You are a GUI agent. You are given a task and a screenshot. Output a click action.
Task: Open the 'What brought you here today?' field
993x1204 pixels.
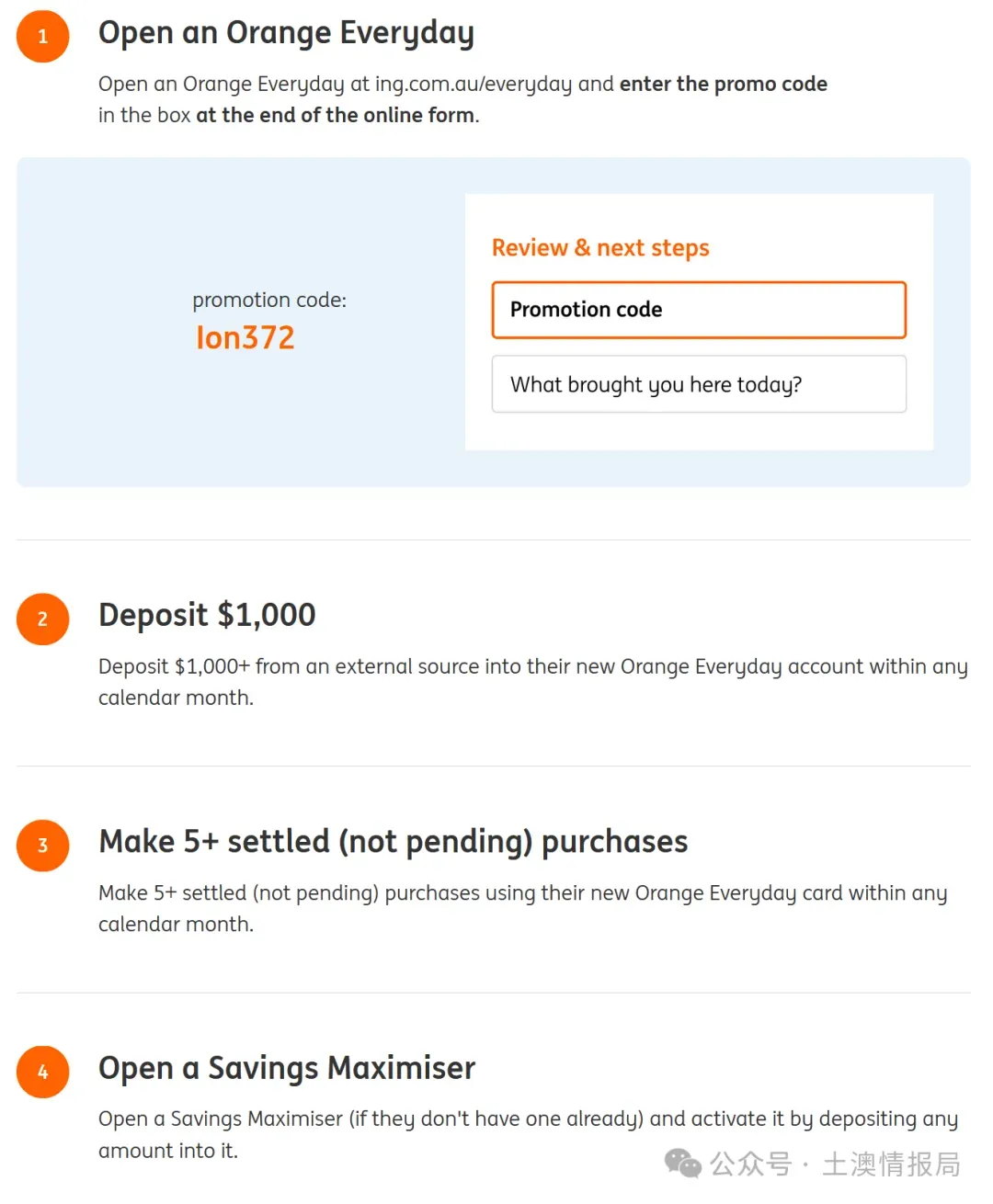699,384
